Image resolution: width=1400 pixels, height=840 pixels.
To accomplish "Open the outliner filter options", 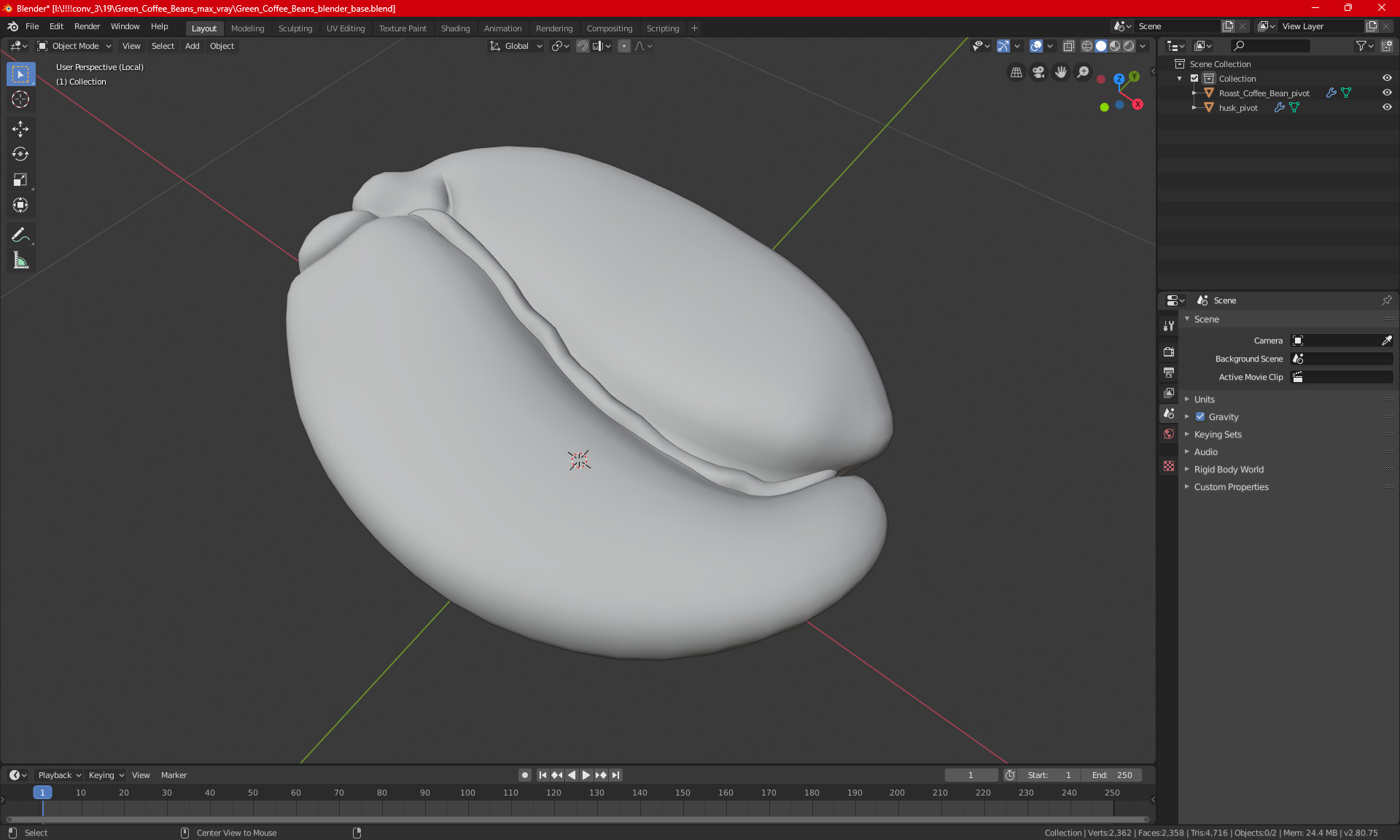I will point(1364,46).
